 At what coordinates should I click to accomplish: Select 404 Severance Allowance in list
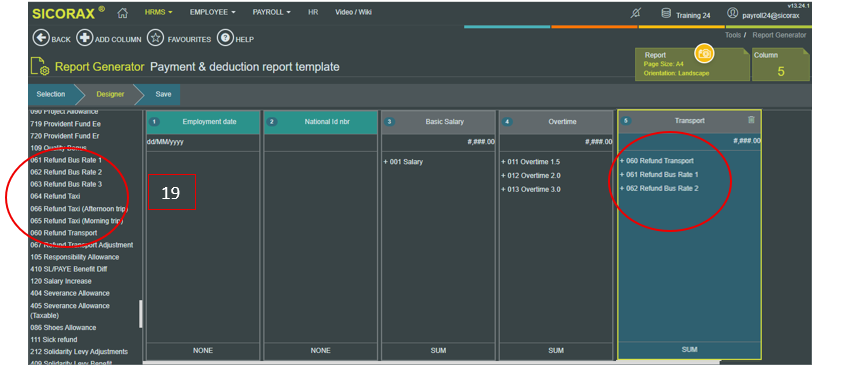click(70, 293)
